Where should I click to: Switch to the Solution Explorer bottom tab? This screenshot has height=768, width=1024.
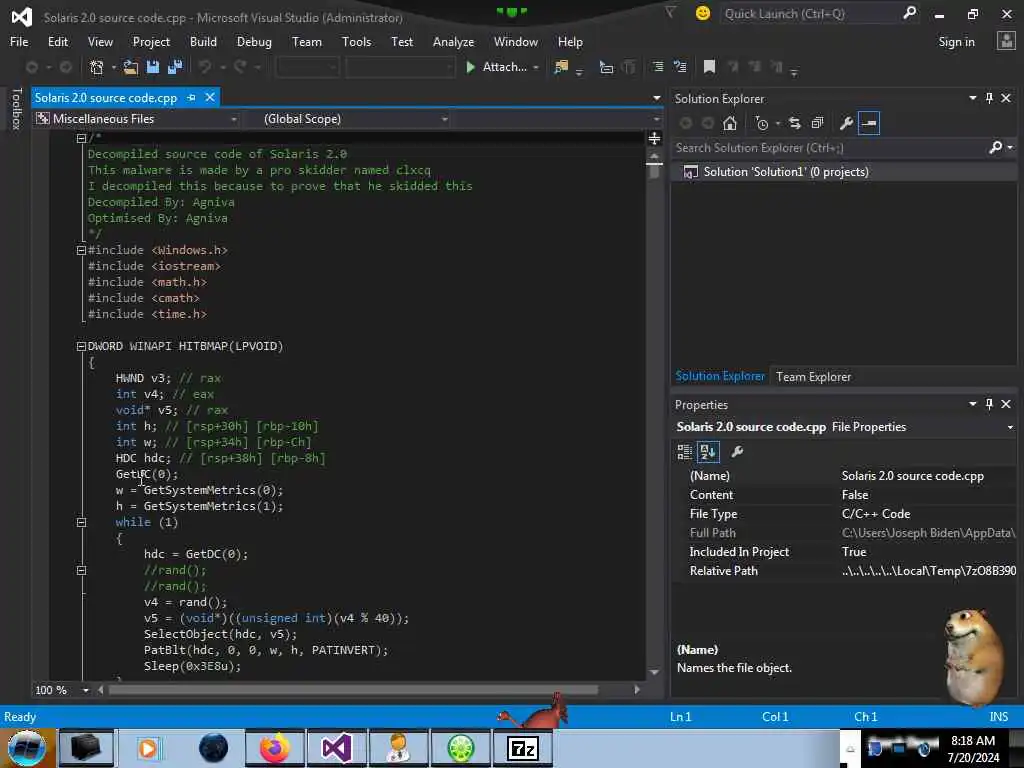[720, 376]
